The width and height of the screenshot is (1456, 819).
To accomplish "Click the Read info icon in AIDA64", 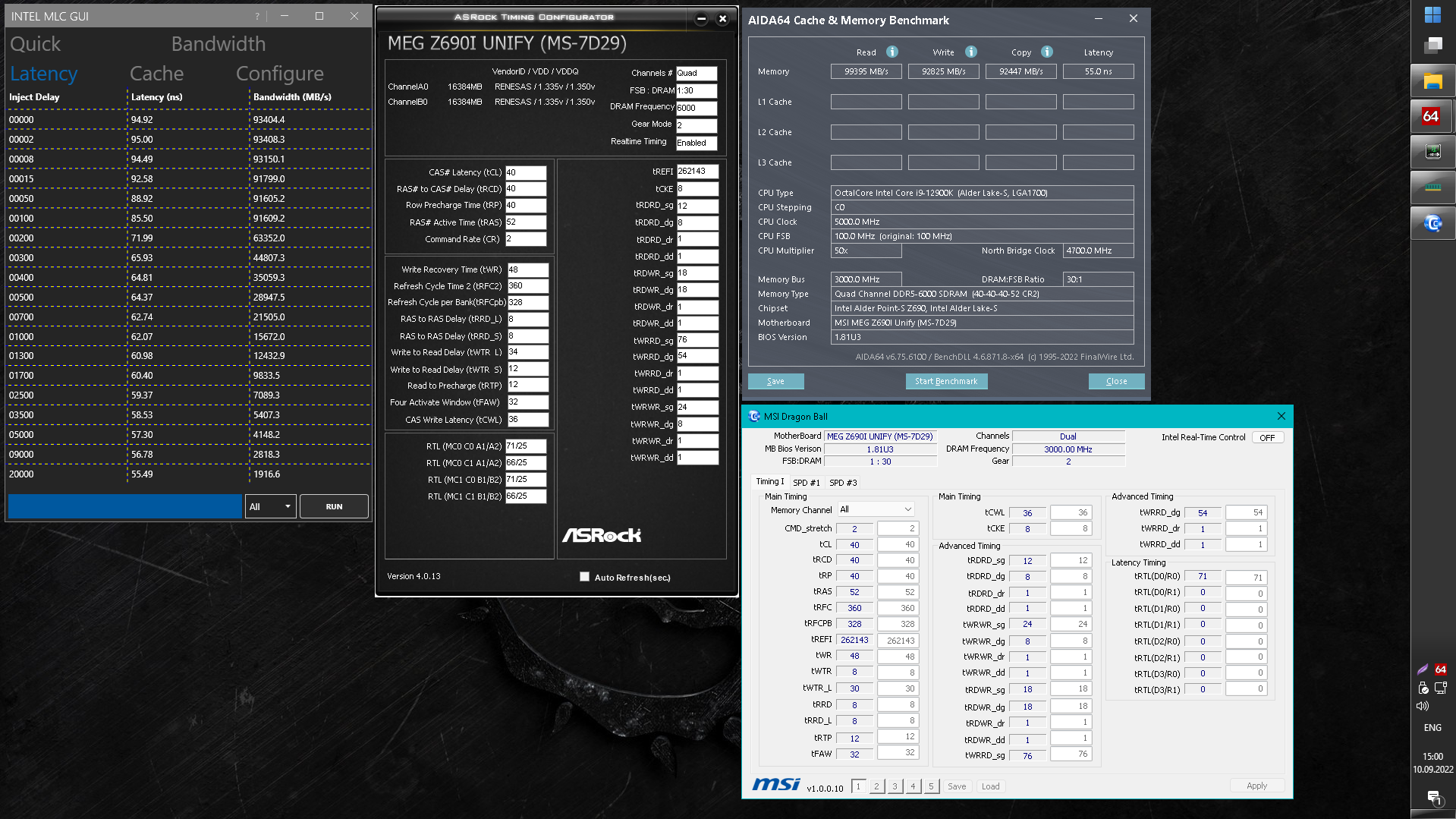I will [892, 52].
